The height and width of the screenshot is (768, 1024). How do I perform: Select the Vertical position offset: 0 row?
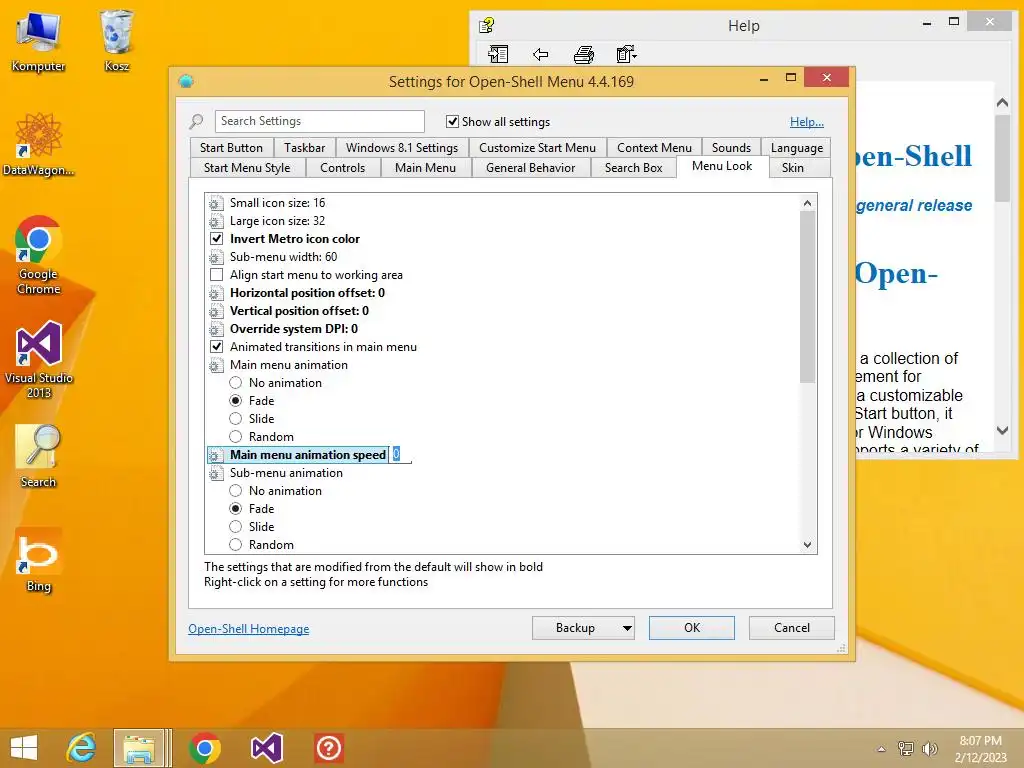point(299,311)
